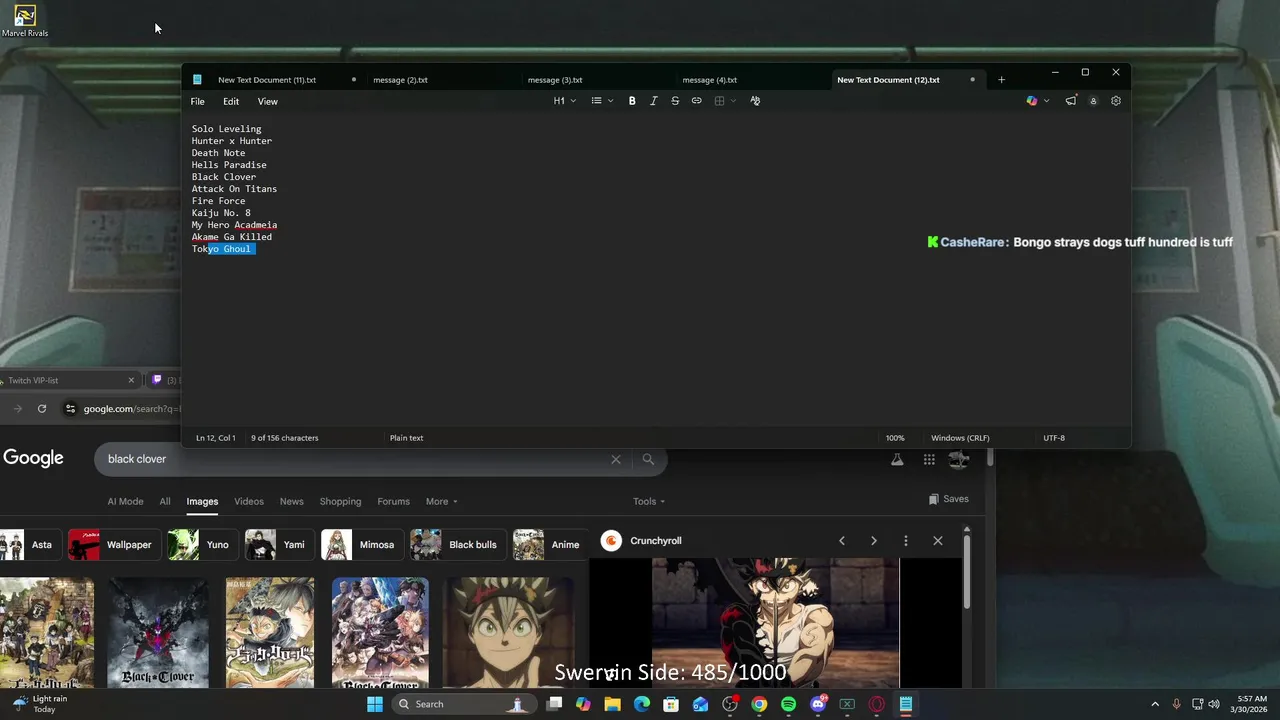The width and height of the screenshot is (1280, 720).
Task: Open Marvel Rivals desktop shortcut
Action: tap(25, 21)
